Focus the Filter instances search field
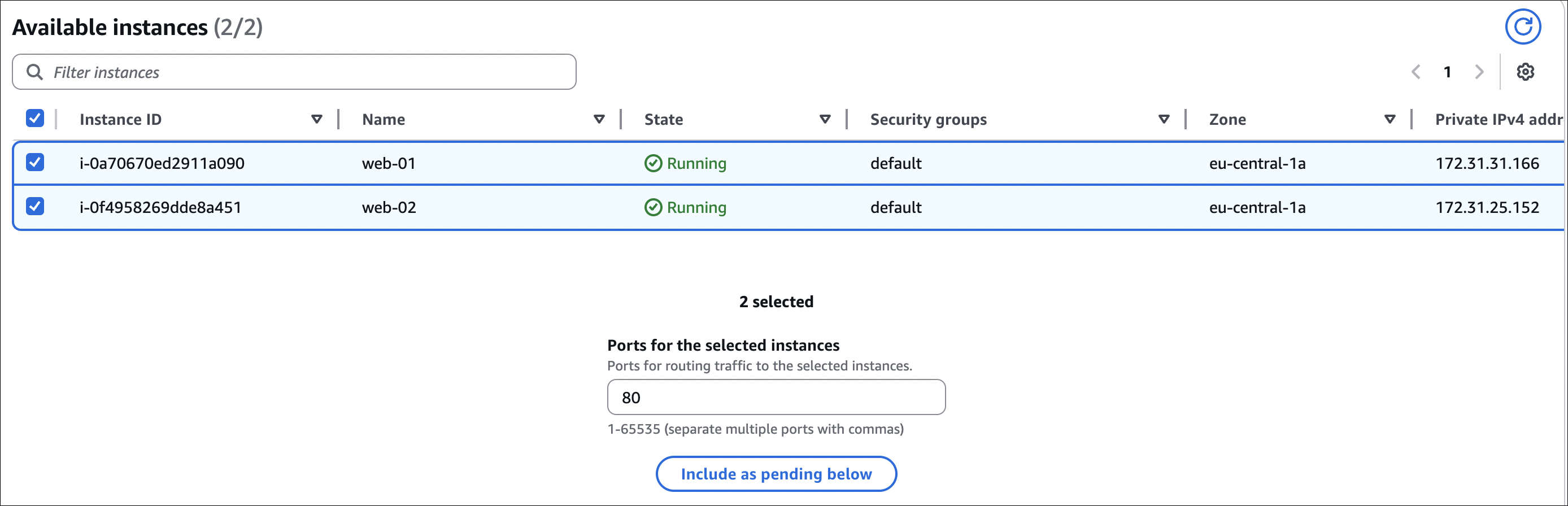 (304, 72)
